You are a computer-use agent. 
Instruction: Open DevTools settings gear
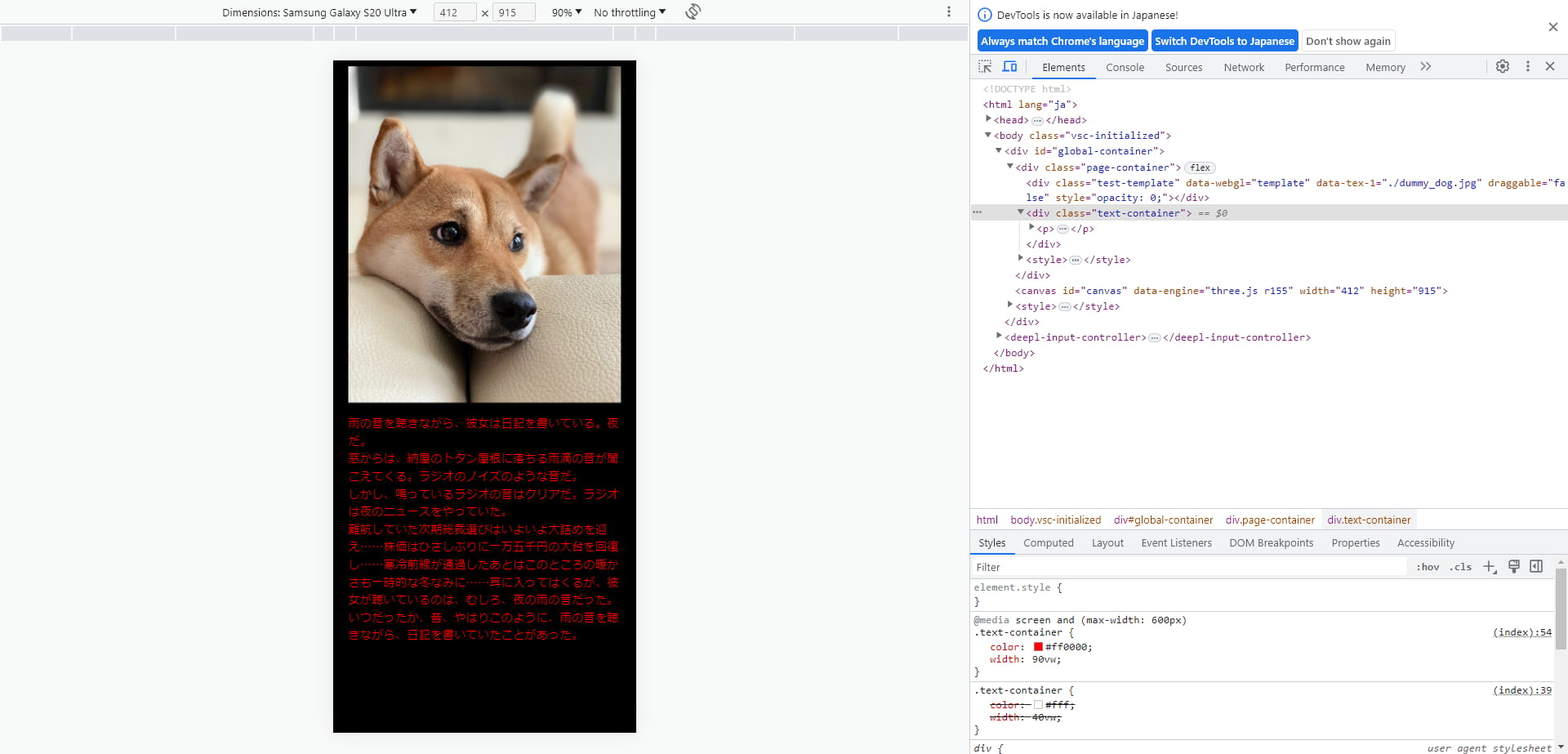pyautogui.click(x=1503, y=67)
